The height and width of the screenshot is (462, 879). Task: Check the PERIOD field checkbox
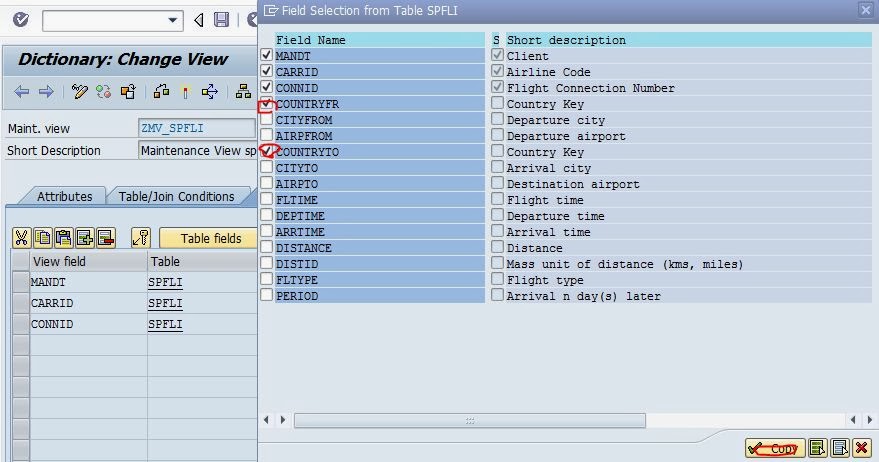[266, 295]
